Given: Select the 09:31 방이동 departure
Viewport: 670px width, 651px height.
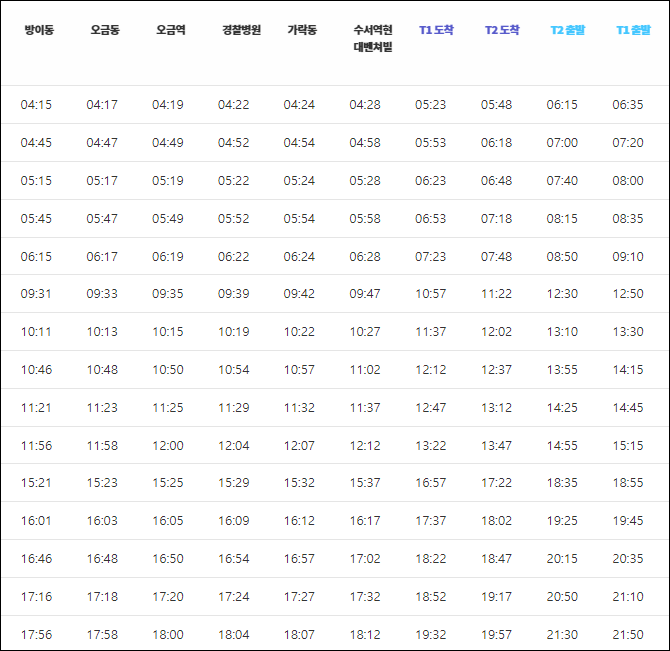Looking at the screenshot, I should 36,294.
